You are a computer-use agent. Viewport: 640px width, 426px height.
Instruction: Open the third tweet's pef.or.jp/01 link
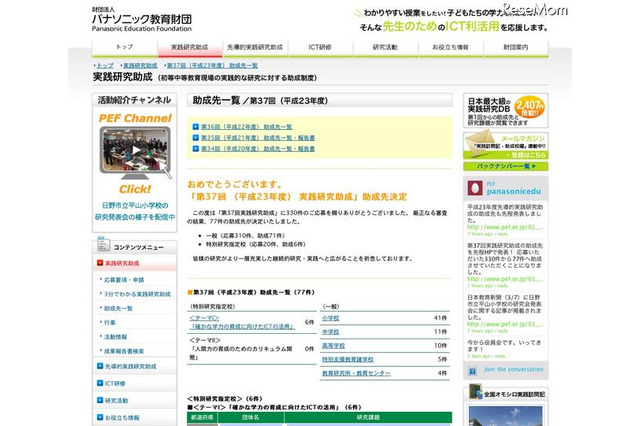pyautogui.click(x=505, y=324)
